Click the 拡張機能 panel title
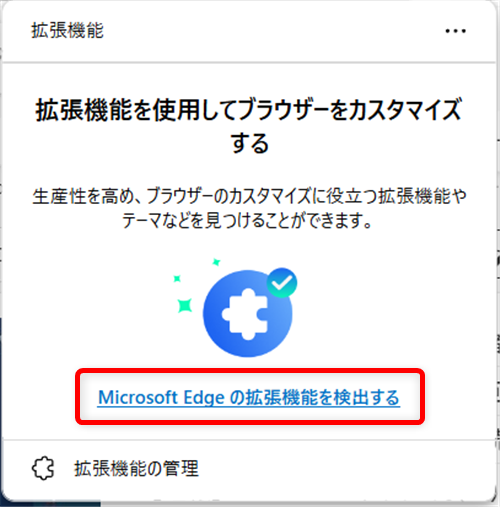 67,31
